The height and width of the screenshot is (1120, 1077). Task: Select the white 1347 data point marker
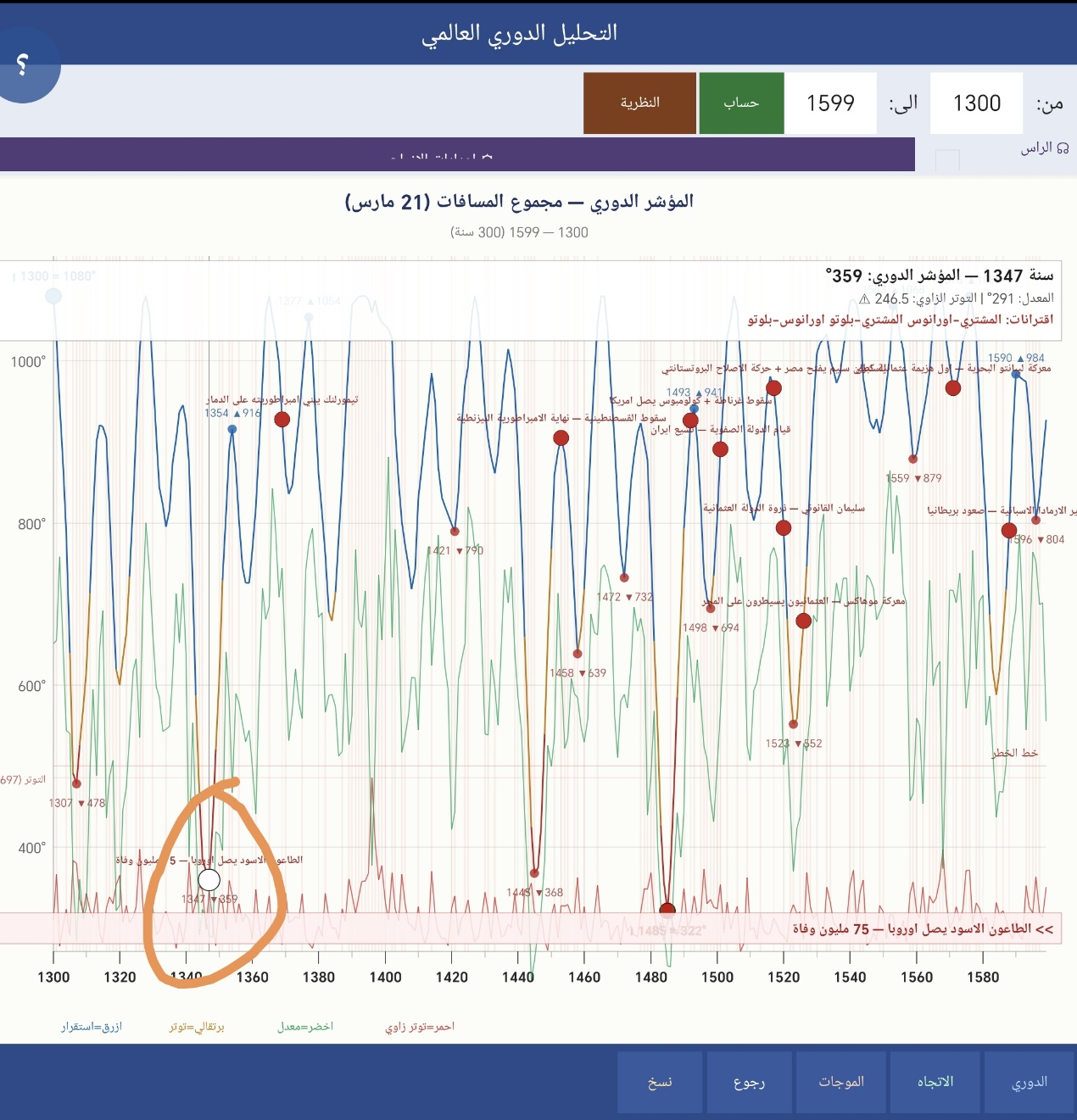[209, 879]
